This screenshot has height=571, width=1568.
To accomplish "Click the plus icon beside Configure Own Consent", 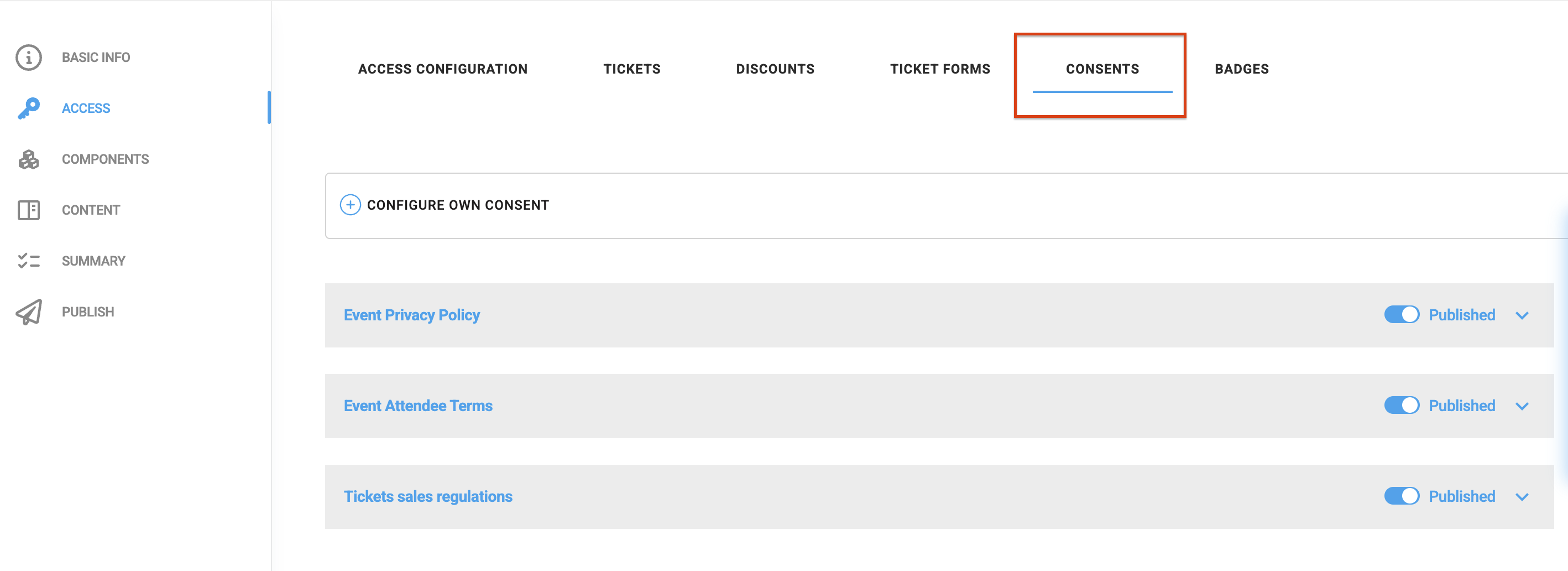I will (350, 205).
